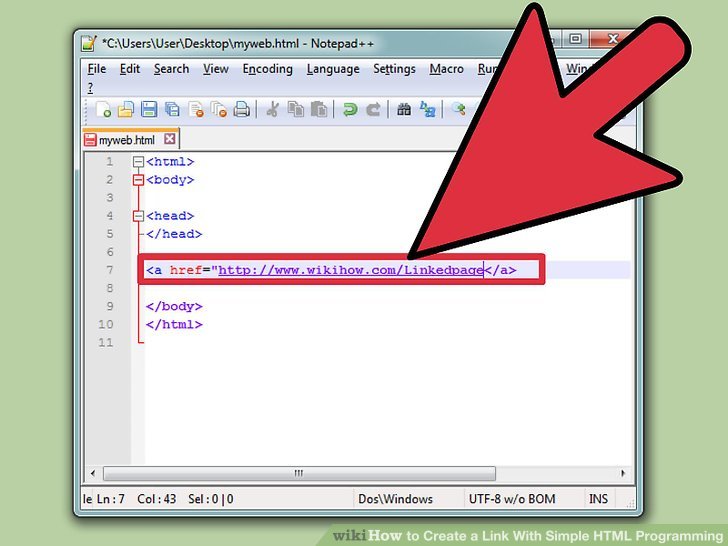The width and height of the screenshot is (728, 546).
Task: Click the wikihow.com URL in line 7
Action: click(350, 270)
